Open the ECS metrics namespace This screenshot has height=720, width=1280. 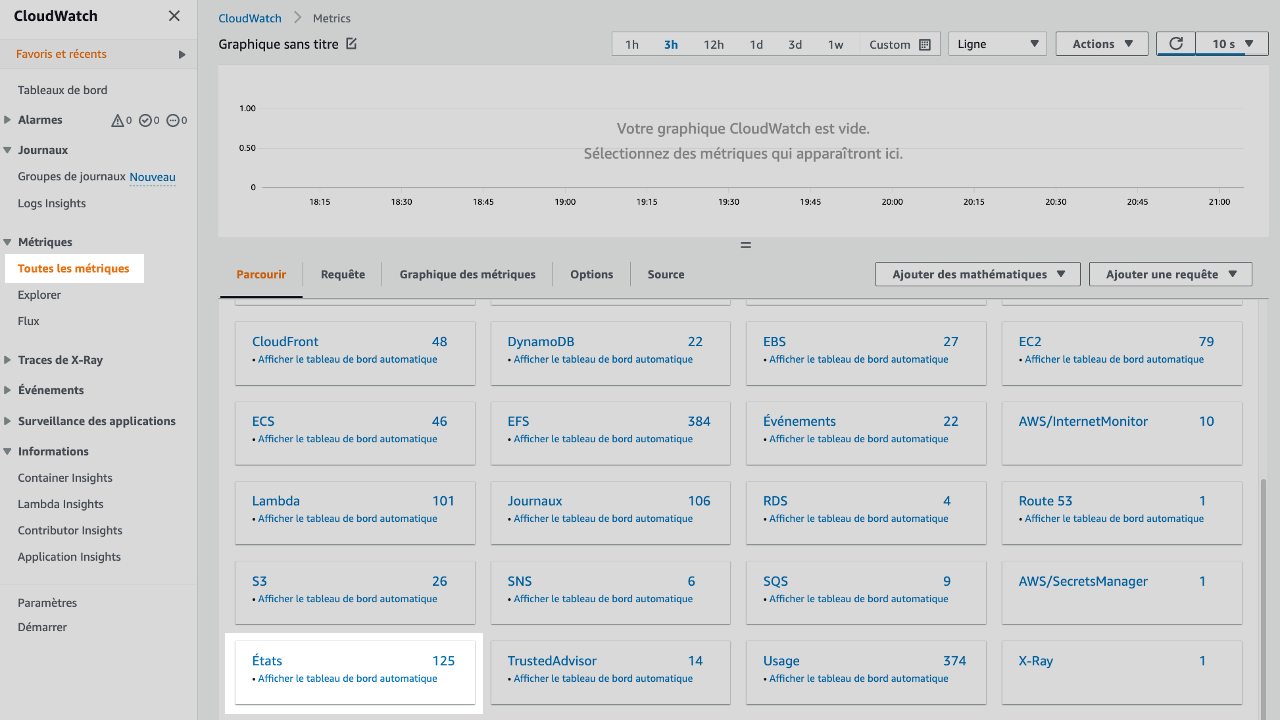(x=264, y=421)
